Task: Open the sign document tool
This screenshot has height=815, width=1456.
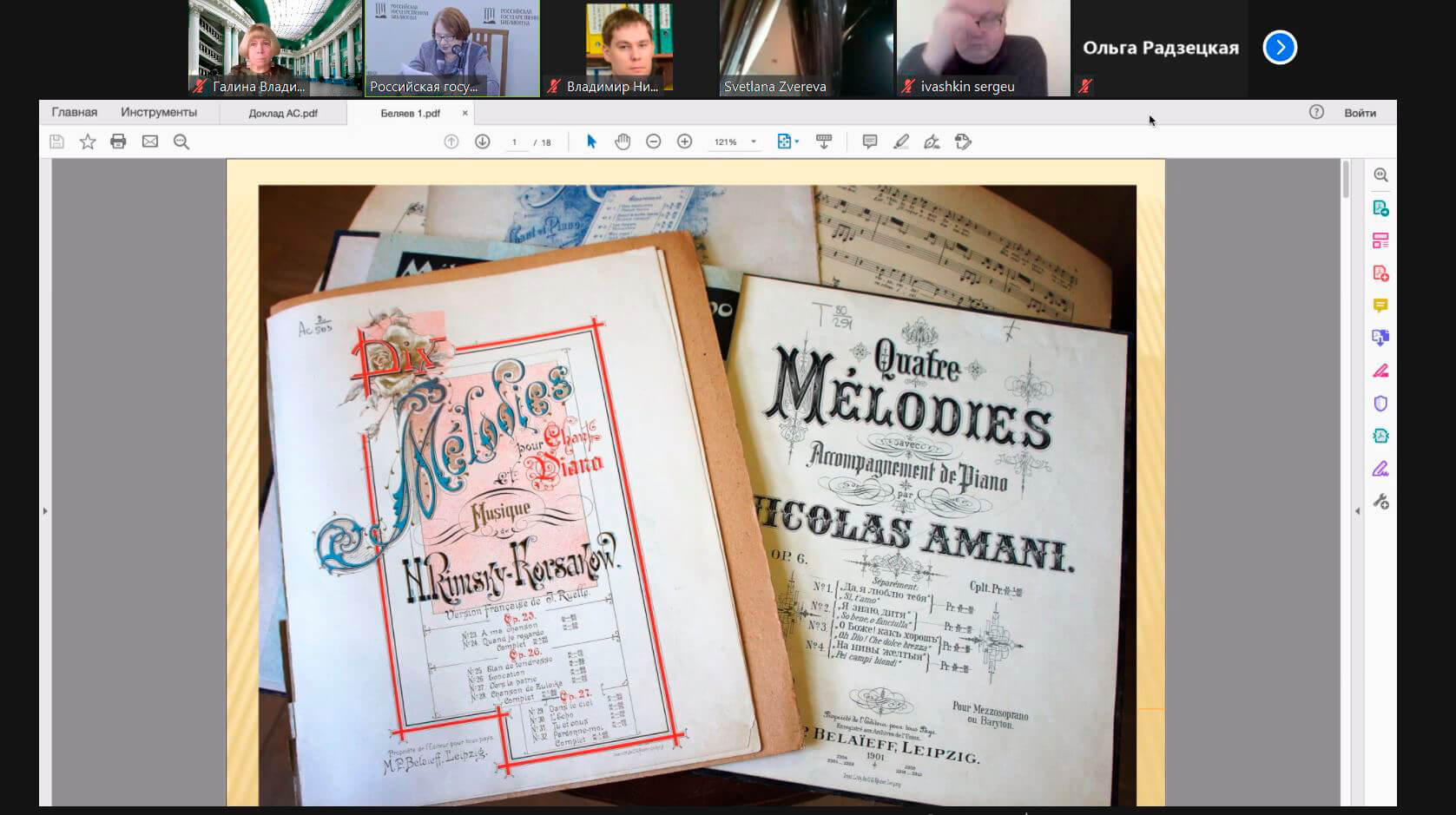Action: coord(932,141)
